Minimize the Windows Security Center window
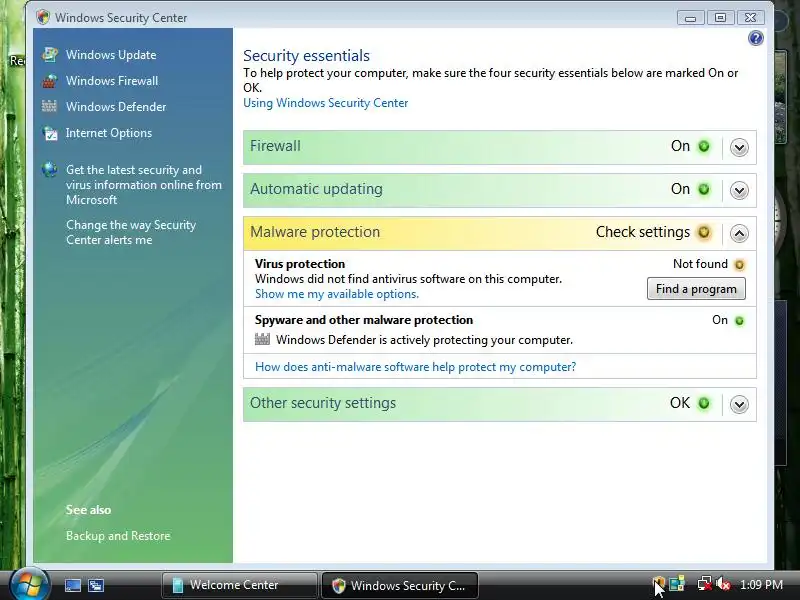The height and width of the screenshot is (600, 800). pyautogui.click(x=690, y=18)
